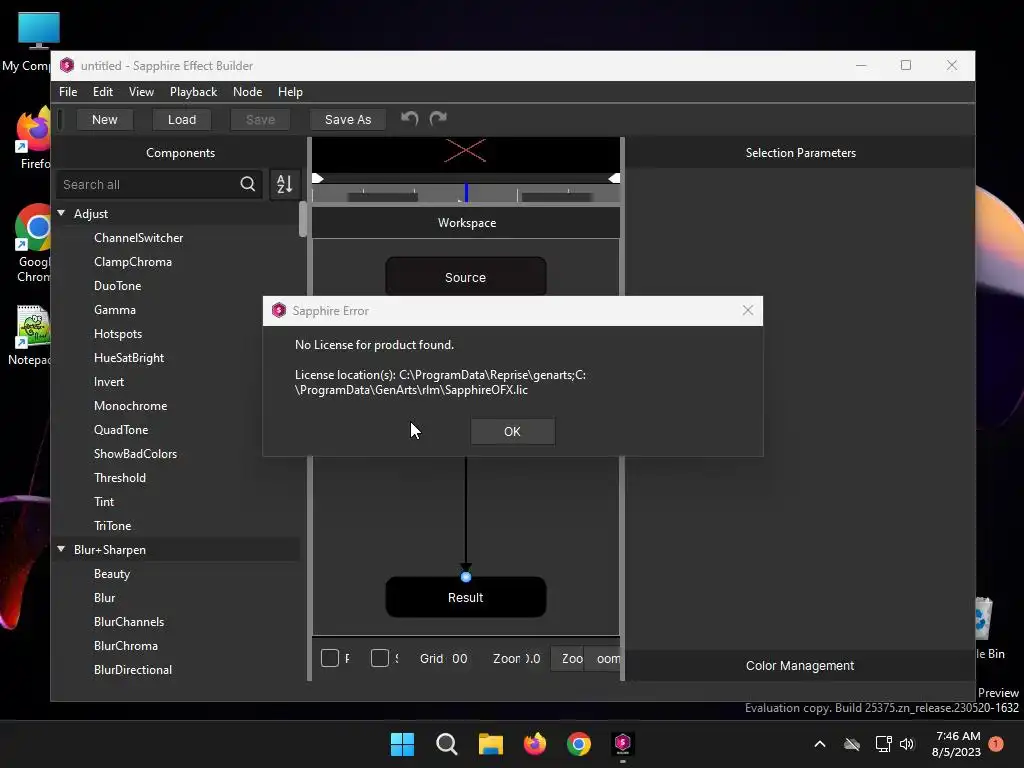Click Components list scrollbar thumb

(303, 219)
